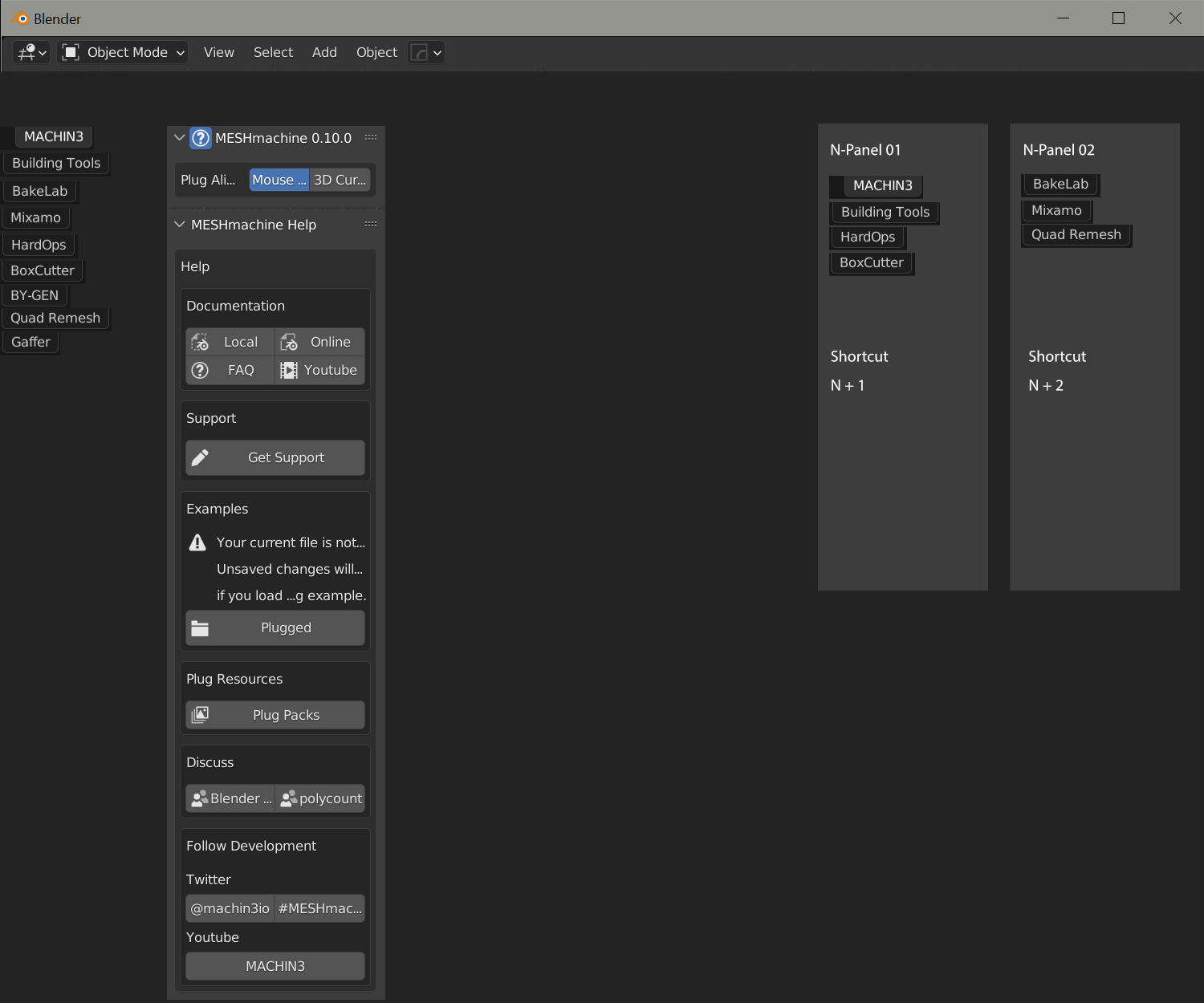Open the Add menu
This screenshot has width=1204, height=1003.
(x=324, y=52)
